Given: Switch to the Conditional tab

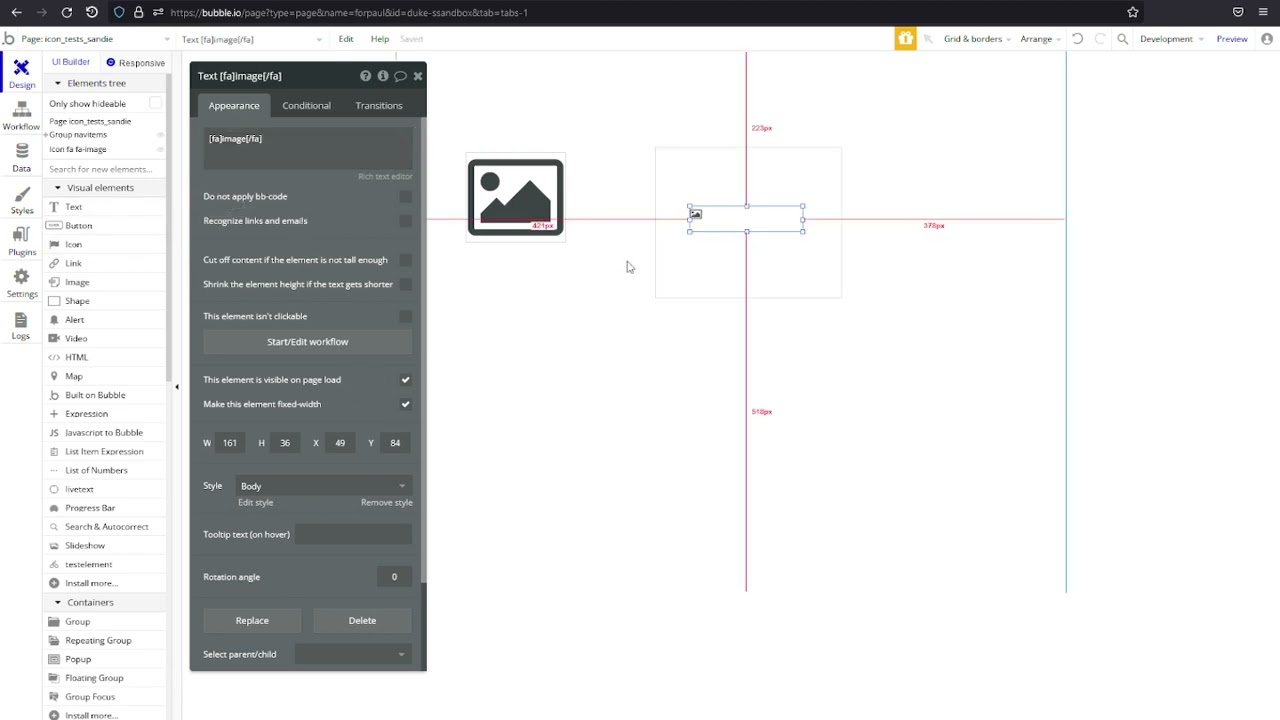Looking at the screenshot, I should point(306,105).
